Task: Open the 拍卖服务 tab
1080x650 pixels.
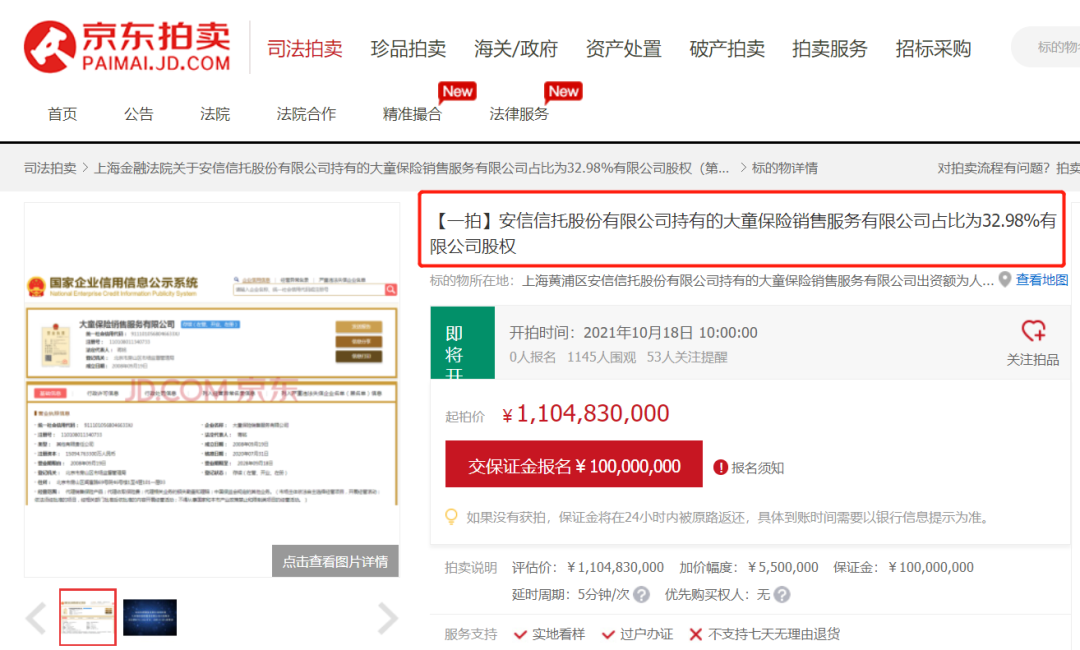Action: 830,49
